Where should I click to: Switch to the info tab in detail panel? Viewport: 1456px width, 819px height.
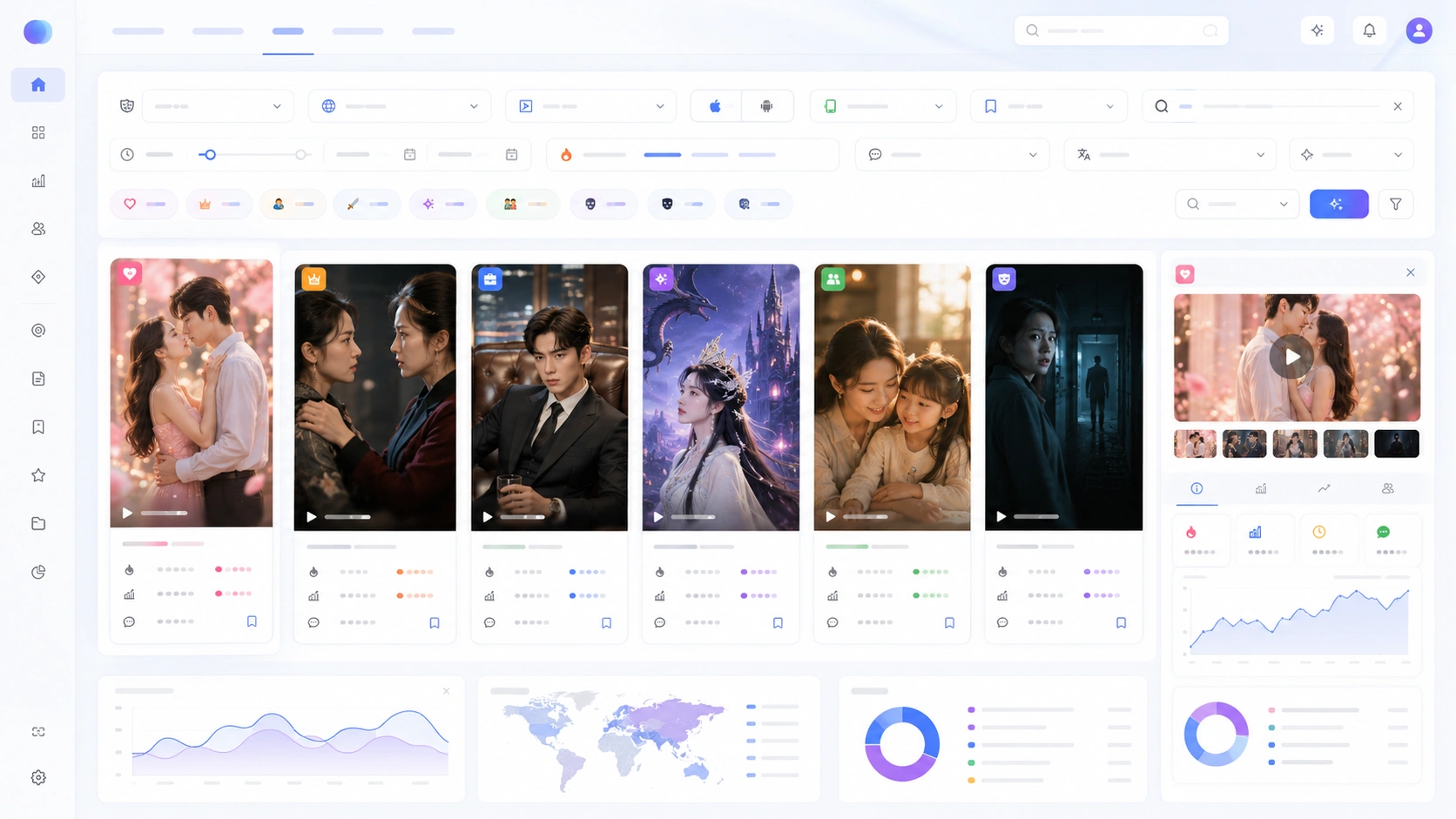[x=1196, y=488]
